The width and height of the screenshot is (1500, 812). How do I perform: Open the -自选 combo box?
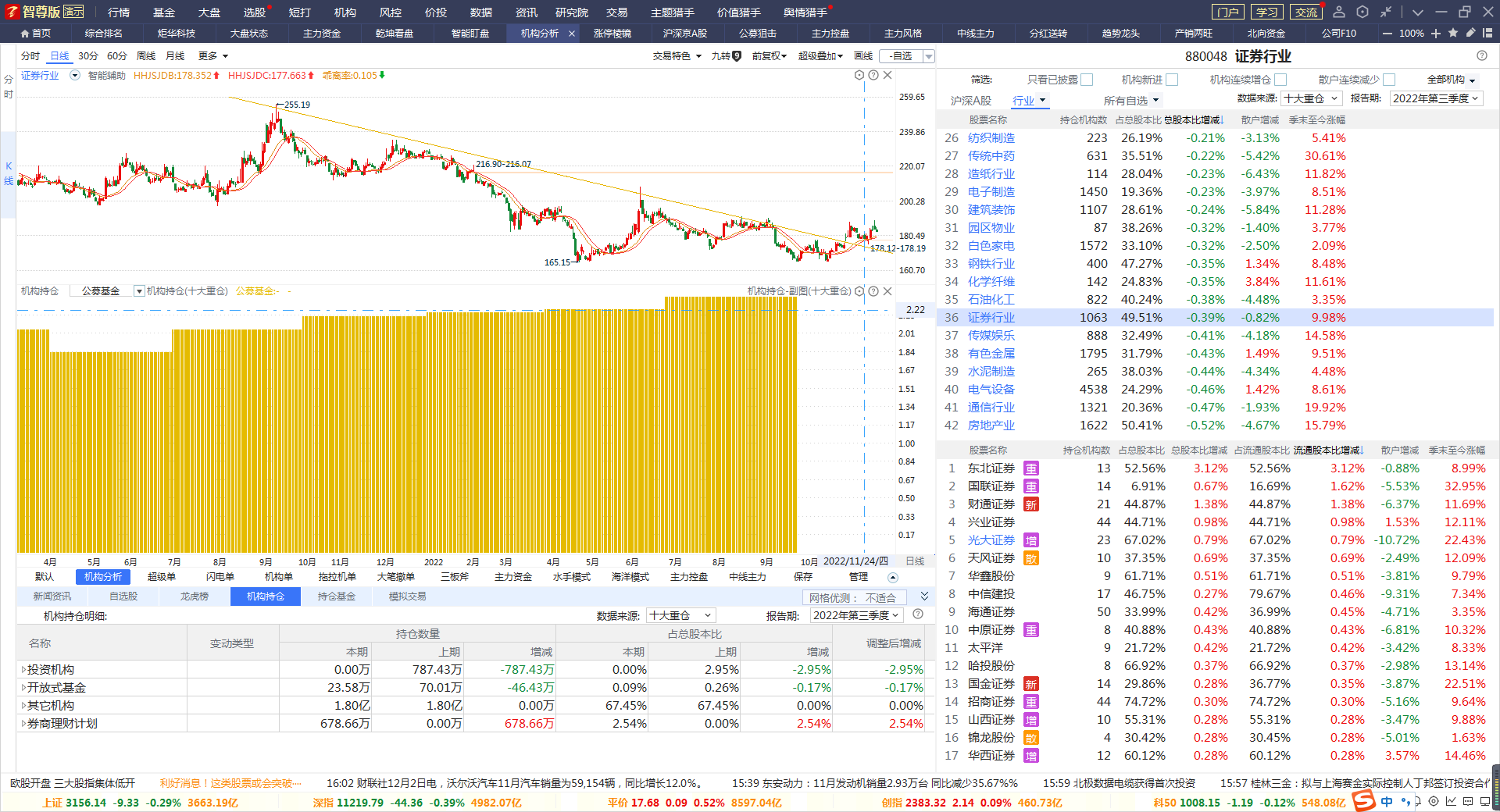point(906,56)
